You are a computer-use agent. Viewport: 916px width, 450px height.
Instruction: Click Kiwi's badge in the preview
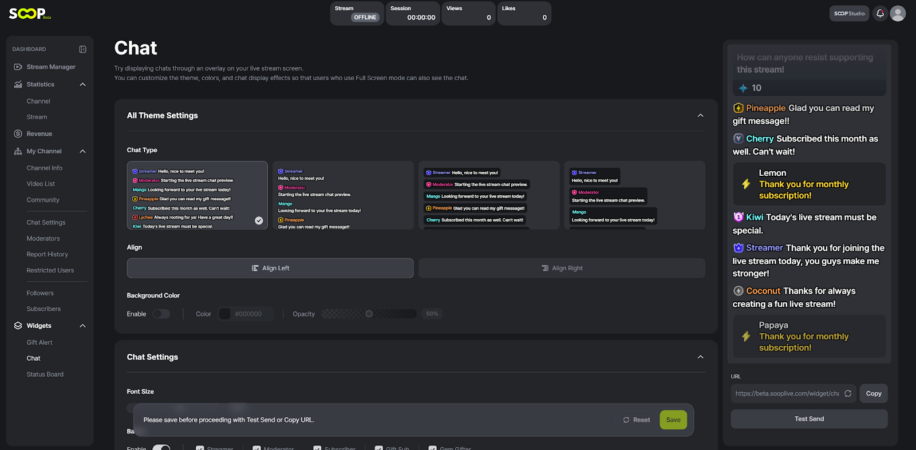(x=738, y=217)
